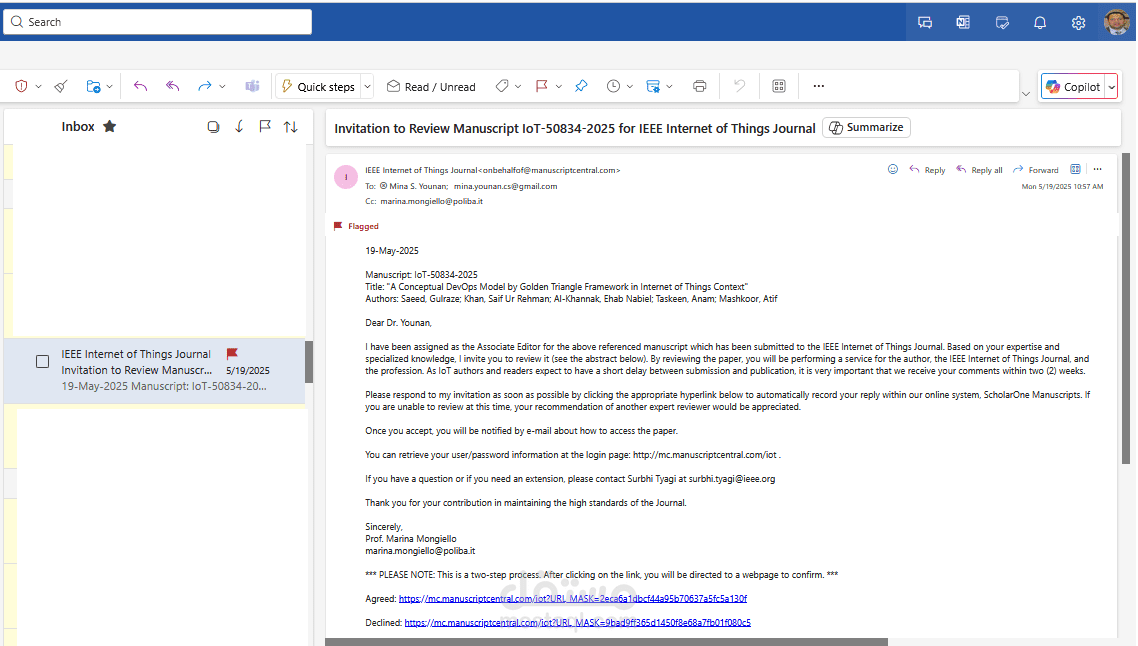Image resolution: width=1138 pixels, height=646 pixels.
Task: Expand the Quick steps dropdown arrow
Action: (367, 87)
